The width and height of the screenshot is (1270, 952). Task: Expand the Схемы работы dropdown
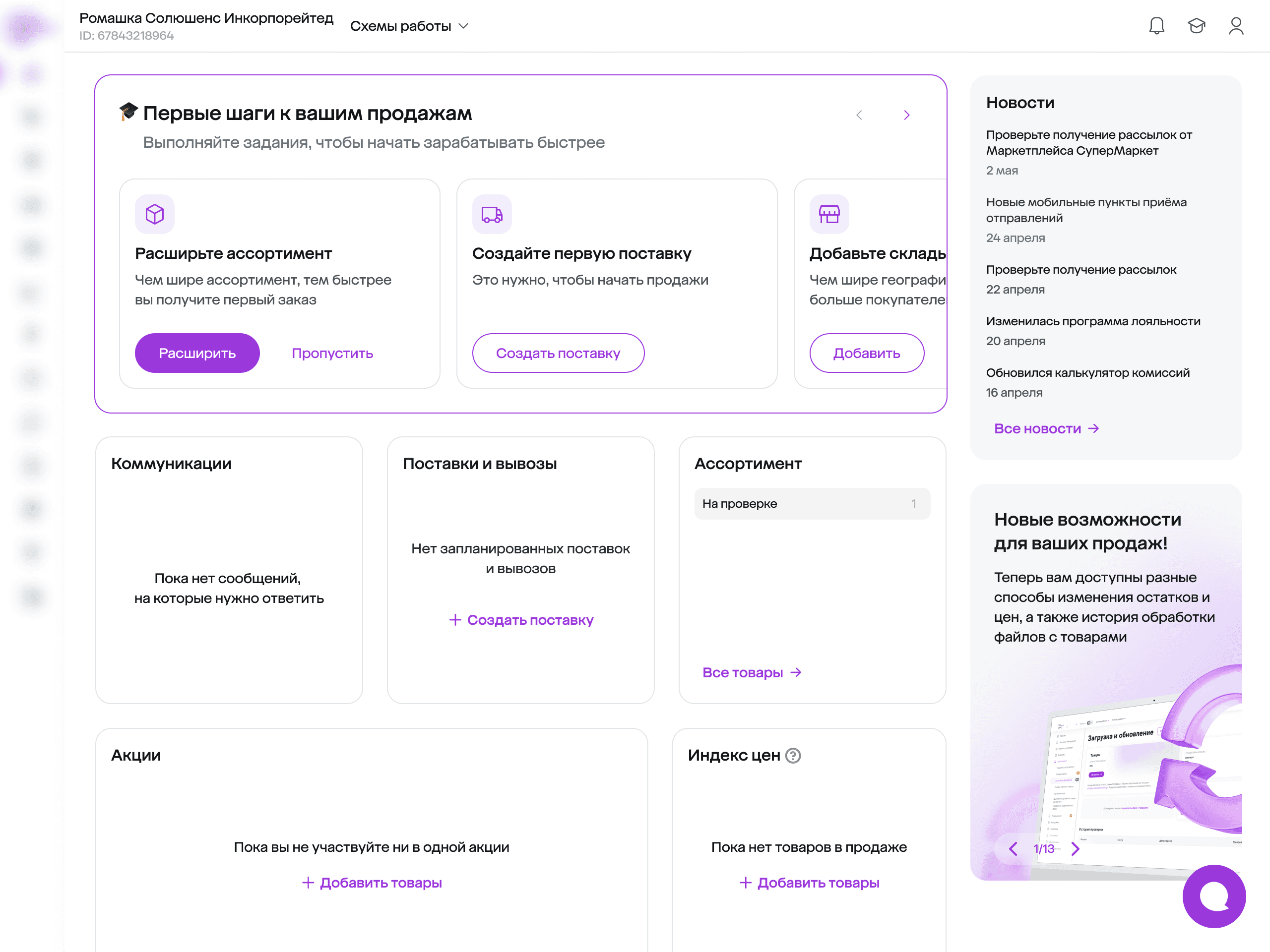click(409, 26)
